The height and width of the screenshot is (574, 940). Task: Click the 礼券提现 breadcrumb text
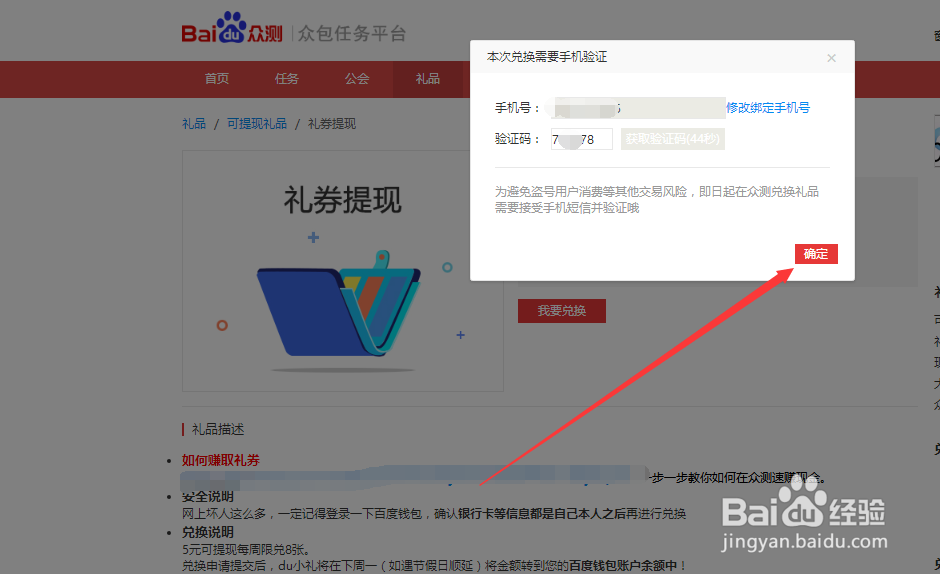click(332, 124)
